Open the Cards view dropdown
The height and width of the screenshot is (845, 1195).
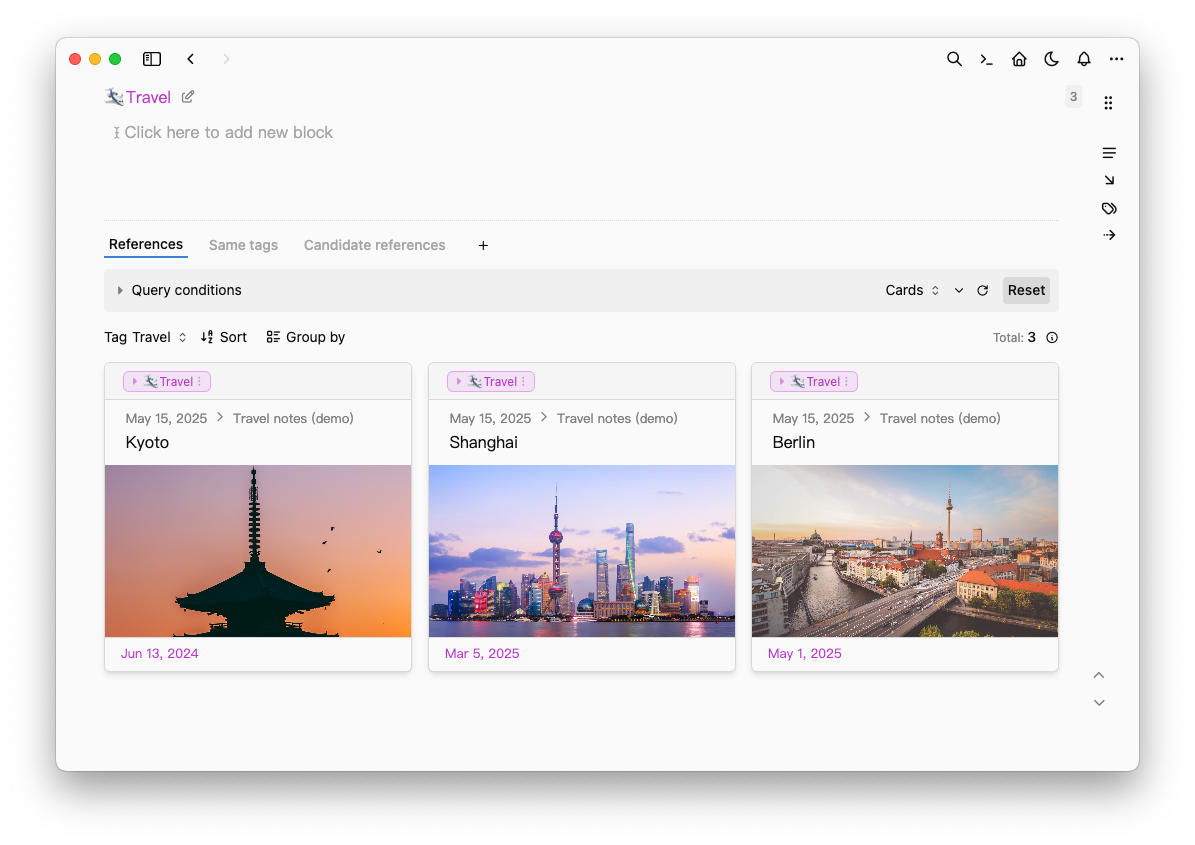point(912,290)
